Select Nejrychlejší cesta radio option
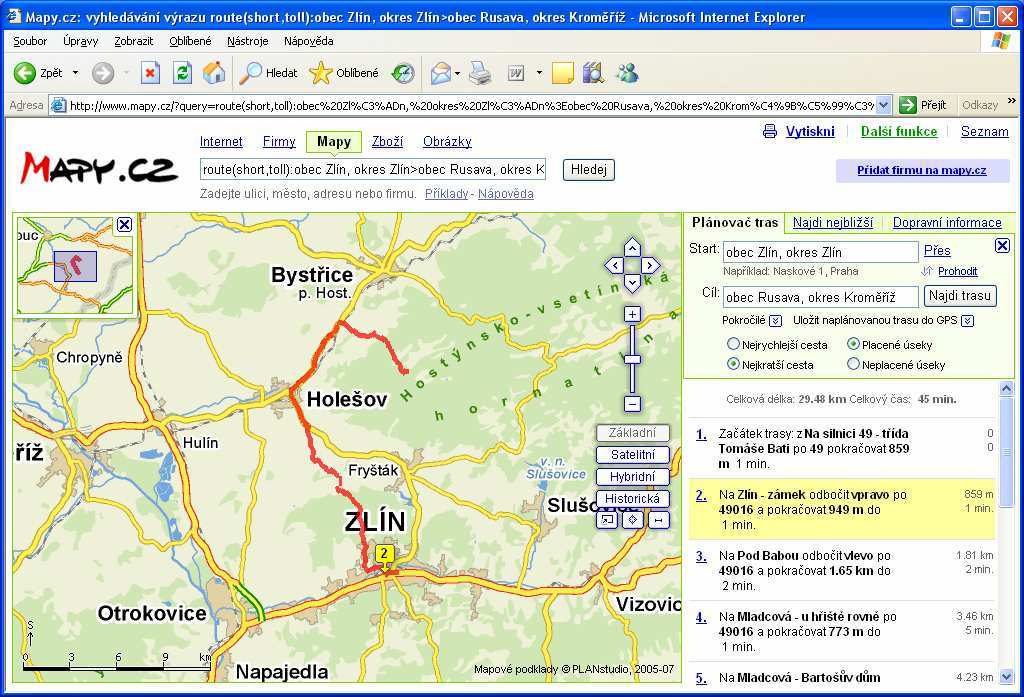This screenshot has width=1024, height=697. point(733,344)
